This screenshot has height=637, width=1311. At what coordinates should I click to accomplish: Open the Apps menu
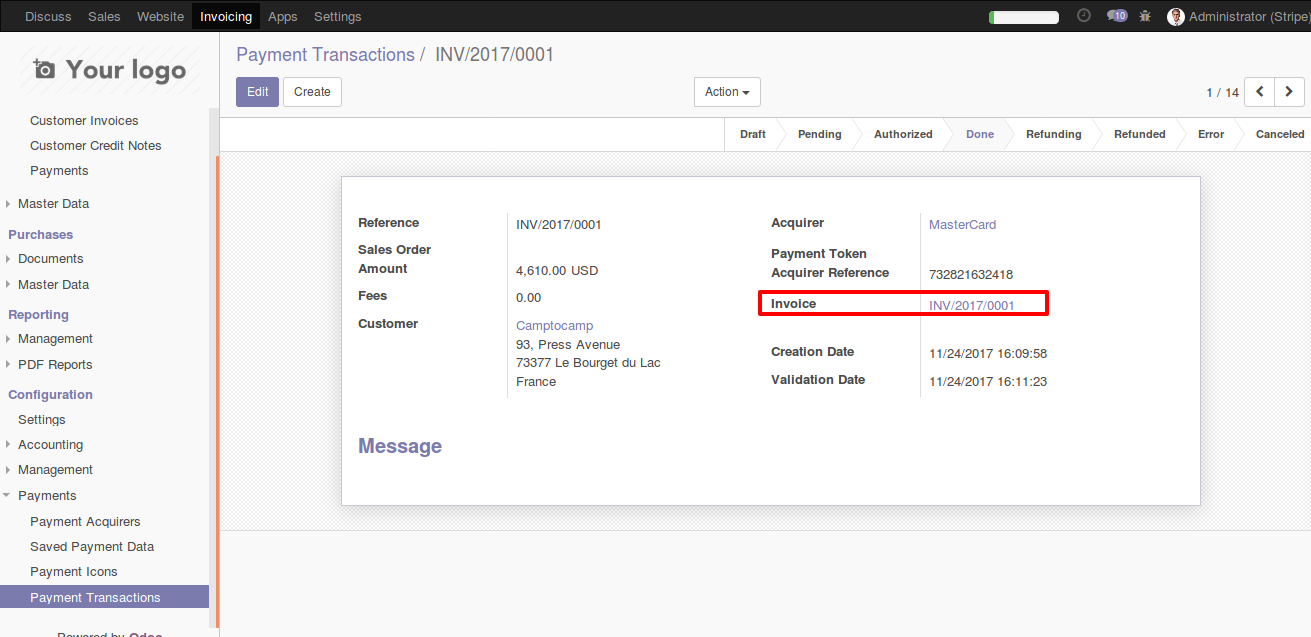pyautogui.click(x=283, y=16)
